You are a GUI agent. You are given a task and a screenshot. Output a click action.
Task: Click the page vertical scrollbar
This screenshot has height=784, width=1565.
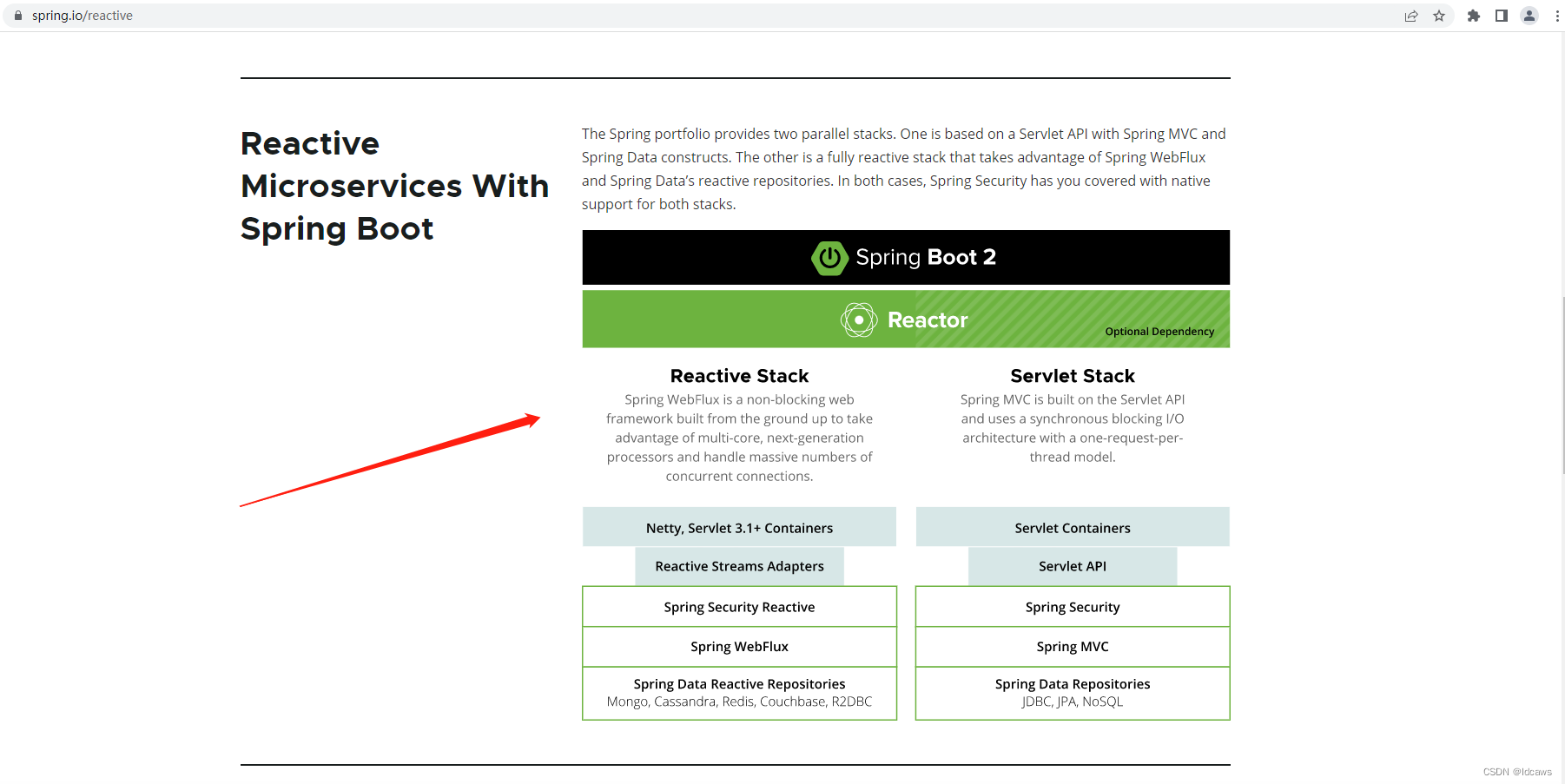coord(1563,385)
